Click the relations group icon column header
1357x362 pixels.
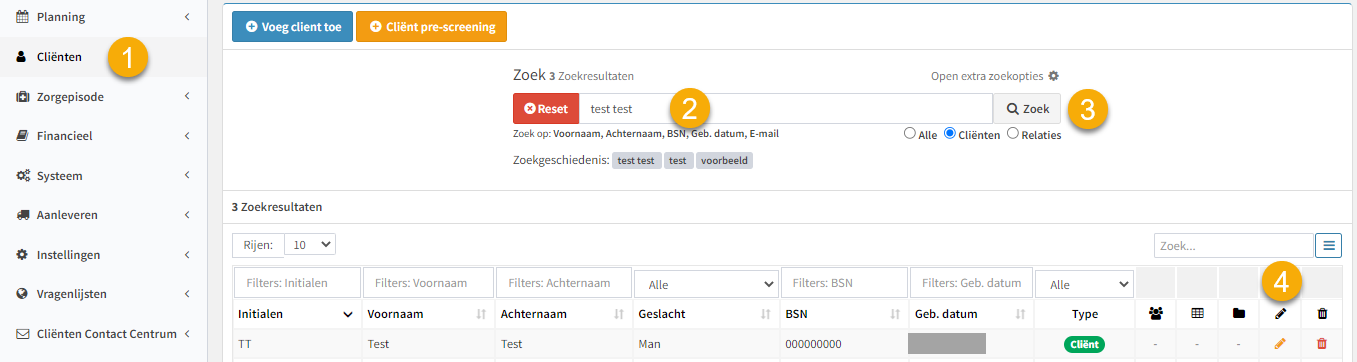click(1157, 314)
